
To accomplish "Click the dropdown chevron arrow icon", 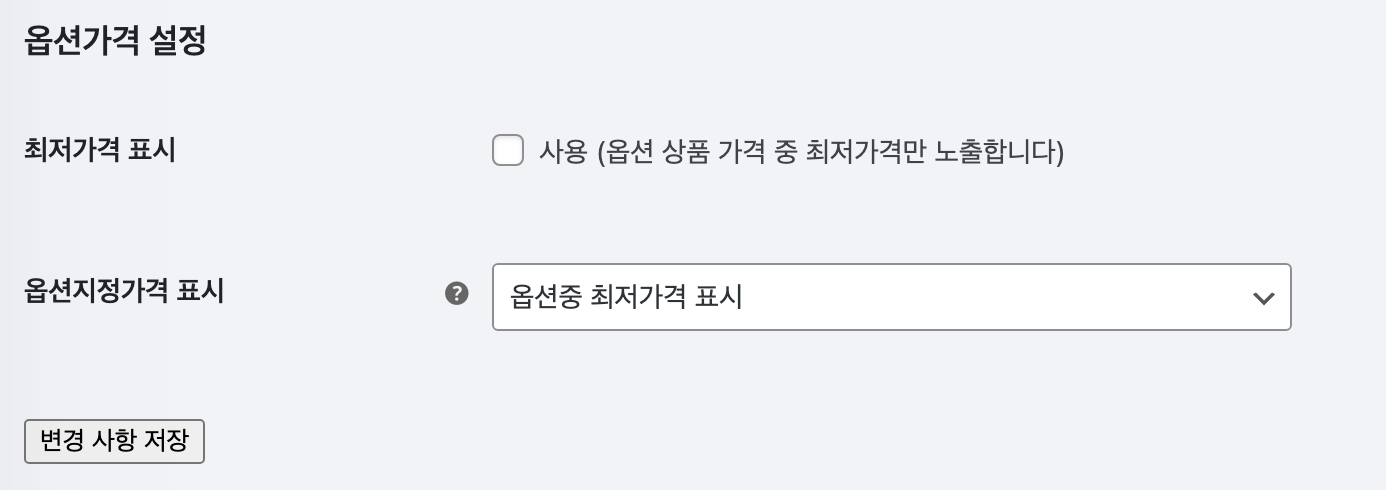I will tap(1264, 298).
